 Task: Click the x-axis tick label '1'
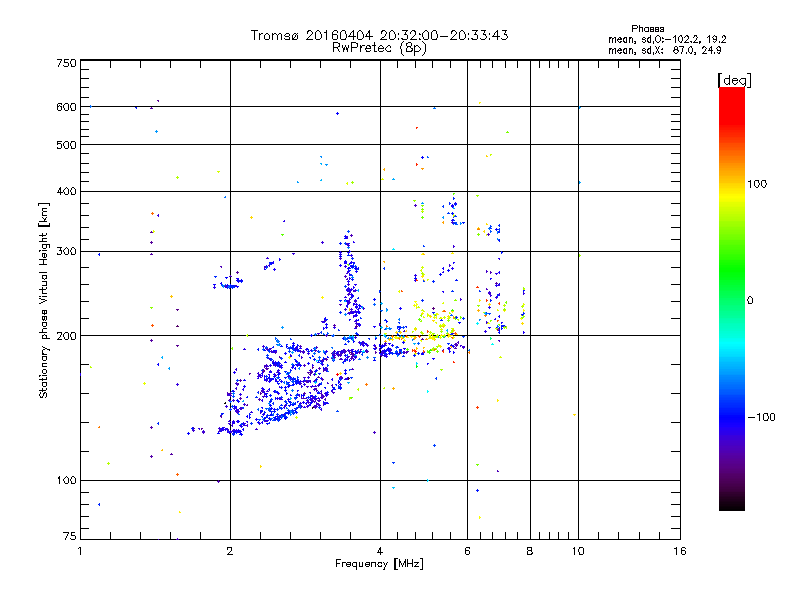[x=80, y=551]
